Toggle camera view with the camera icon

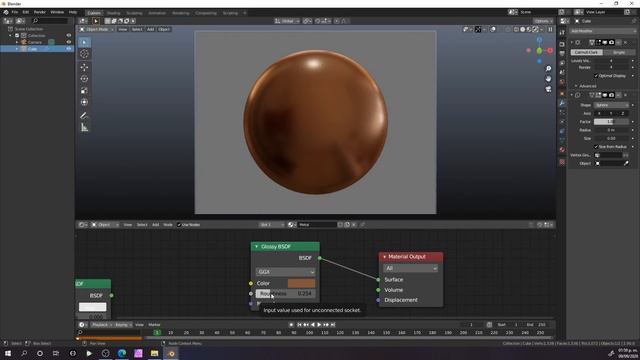pyautogui.click(x=549, y=89)
